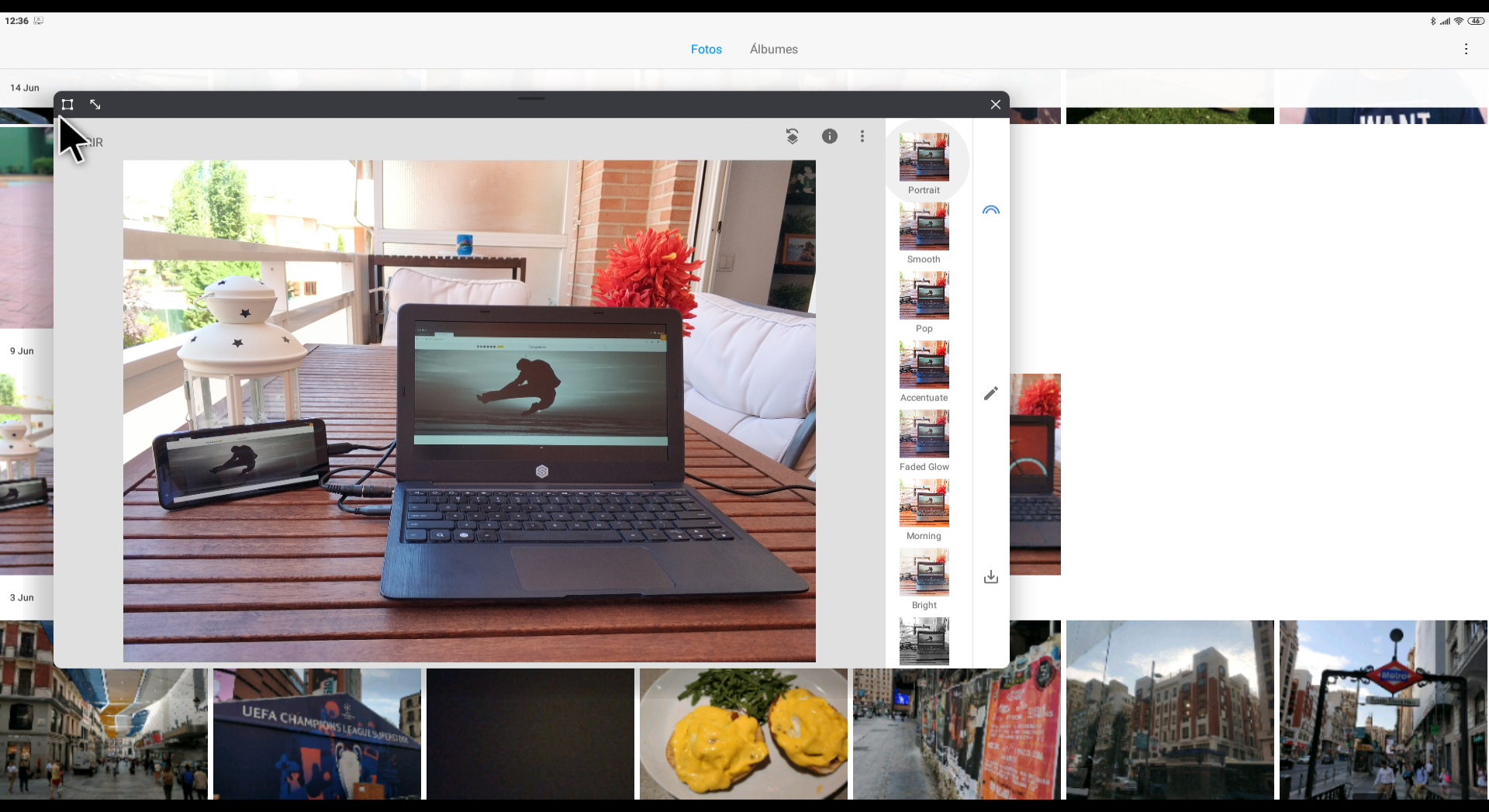The height and width of the screenshot is (812, 1489).
Task: Open photo info details icon
Action: (x=829, y=136)
